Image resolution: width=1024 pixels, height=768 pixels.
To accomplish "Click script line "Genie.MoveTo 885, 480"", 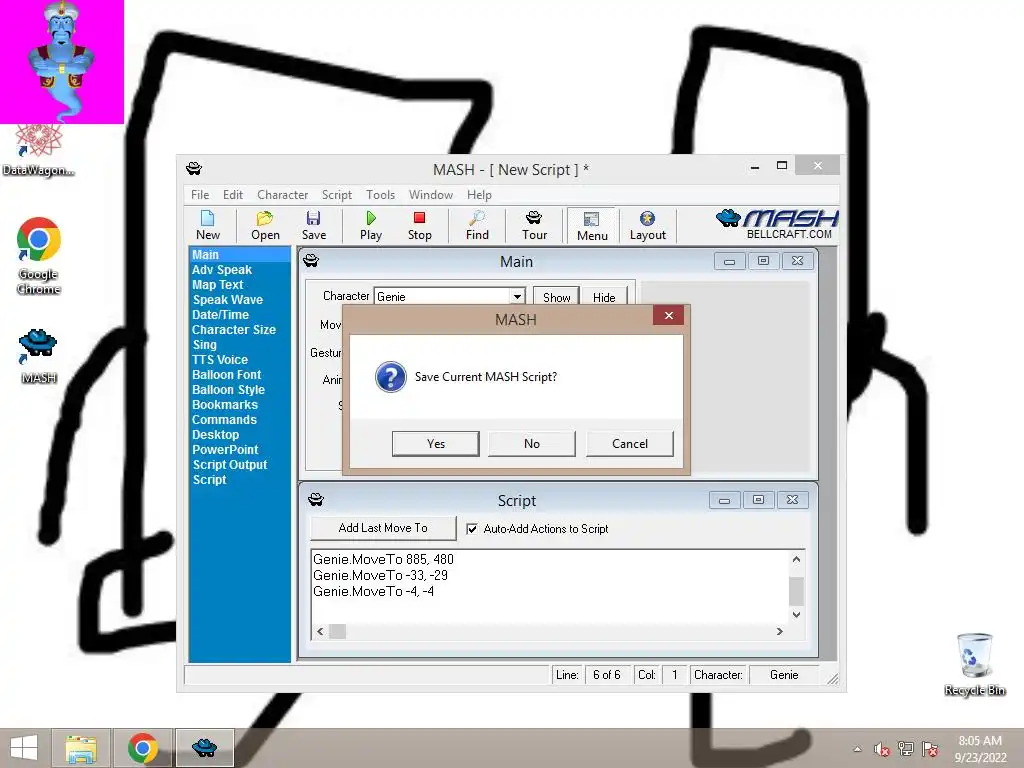I will coord(383,559).
